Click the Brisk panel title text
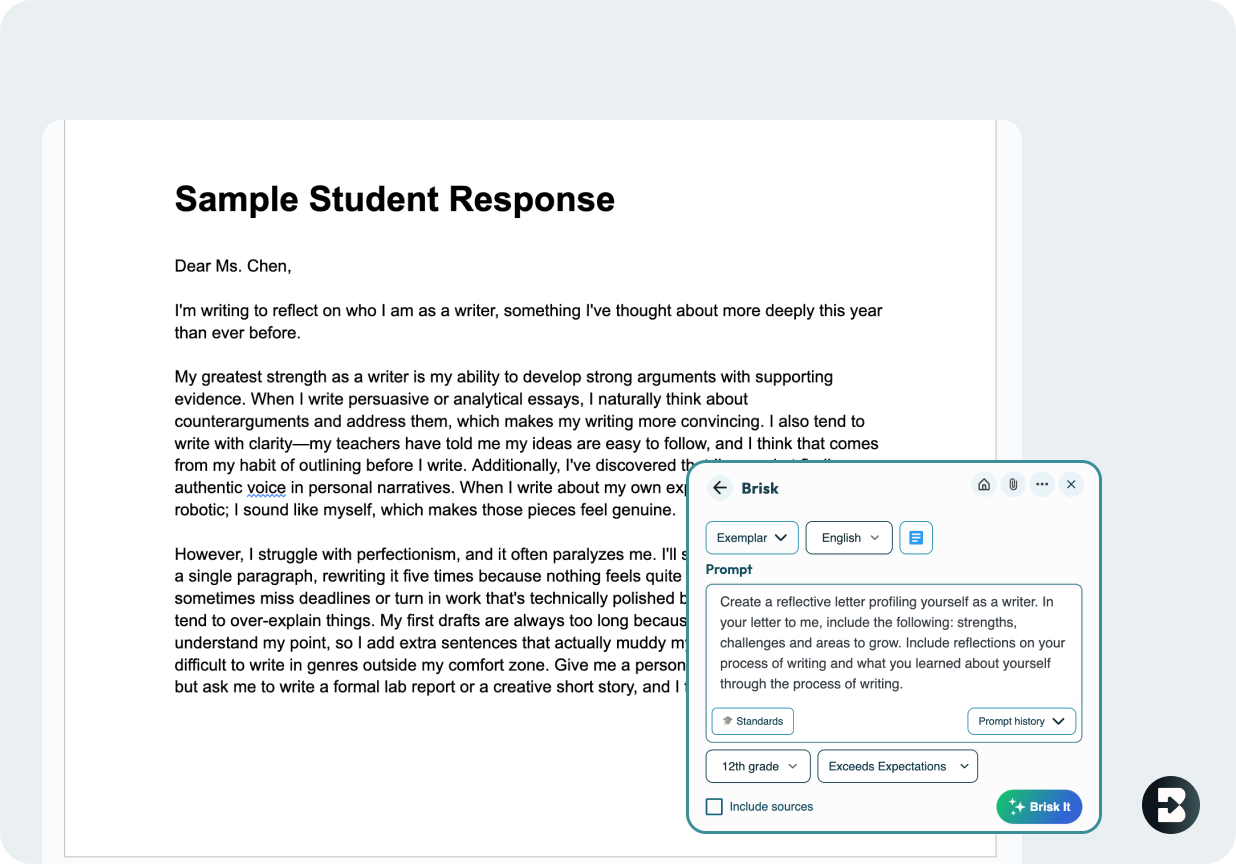Screen dimensions: 1236x864 tap(760, 488)
